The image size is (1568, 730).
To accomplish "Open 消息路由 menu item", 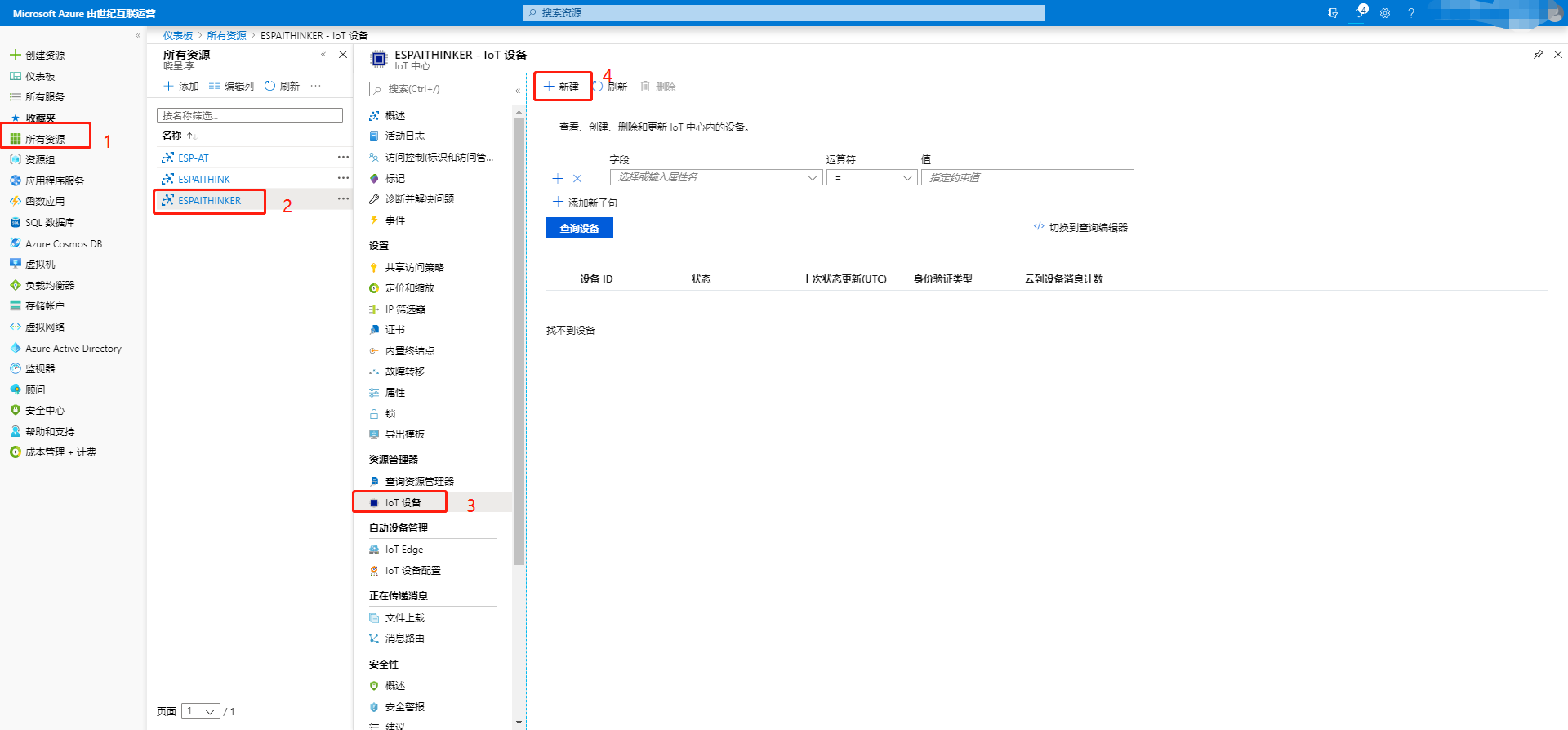I will tap(405, 638).
